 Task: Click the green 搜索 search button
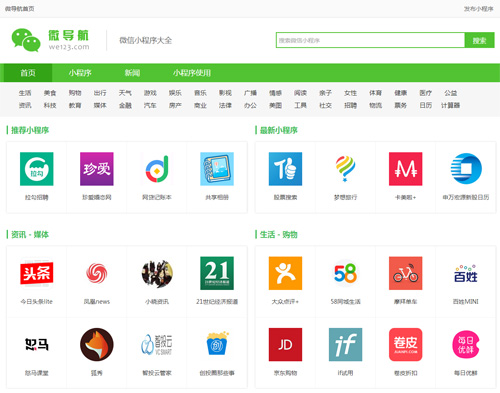coord(479,40)
